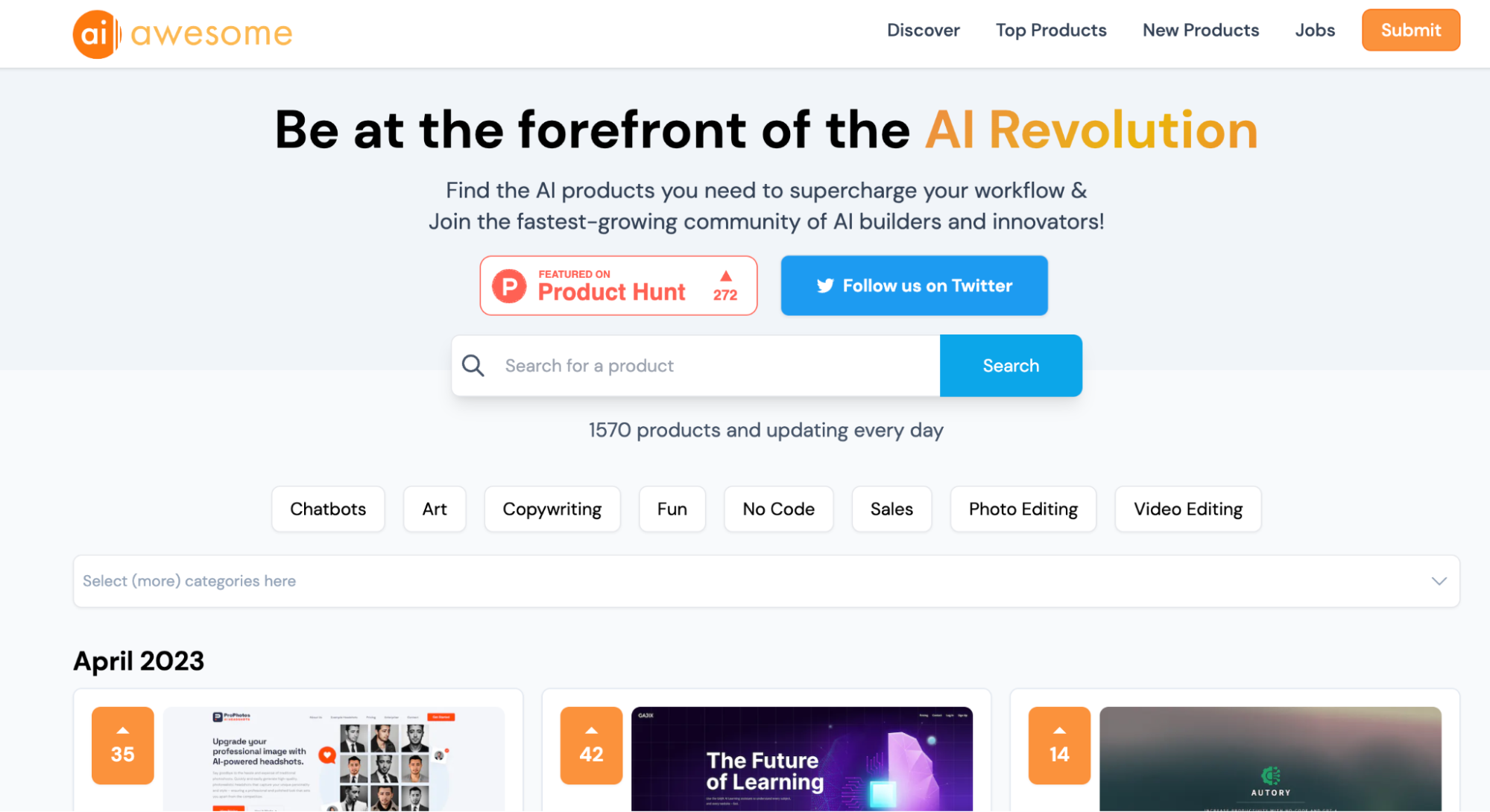The width and height of the screenshot is (1490, 812).
Task: Click the Twitter bird icon
Action: 824,285
